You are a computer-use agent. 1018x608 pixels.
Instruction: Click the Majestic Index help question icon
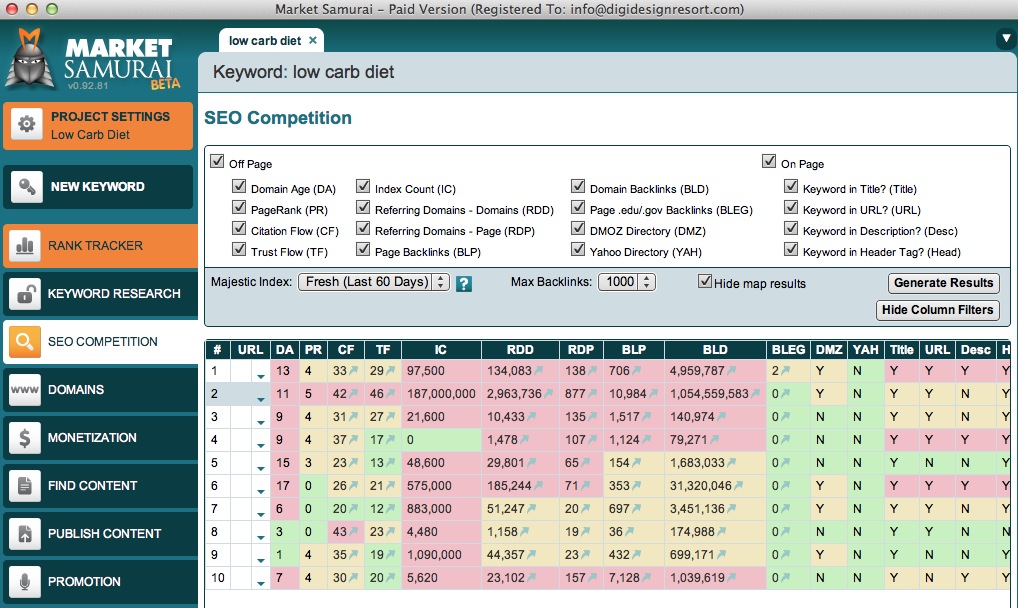point(464,284)
